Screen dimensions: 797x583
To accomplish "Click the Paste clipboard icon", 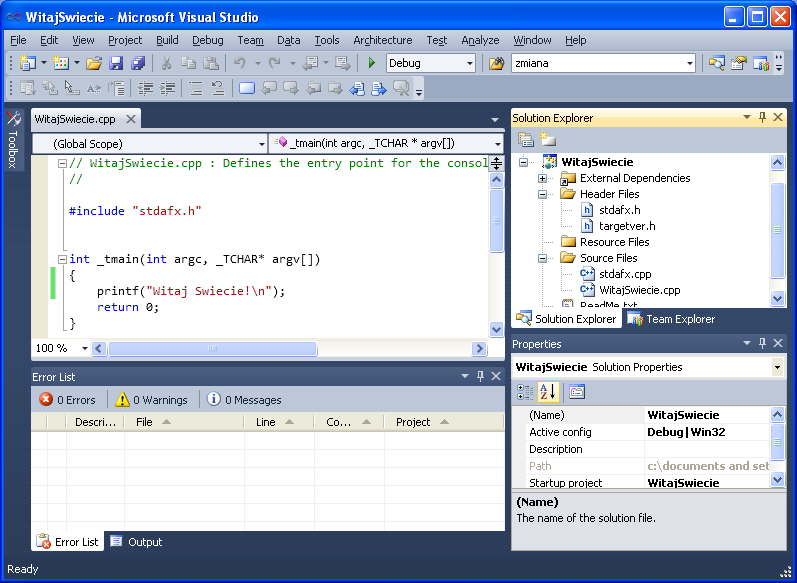I will 211,63.
